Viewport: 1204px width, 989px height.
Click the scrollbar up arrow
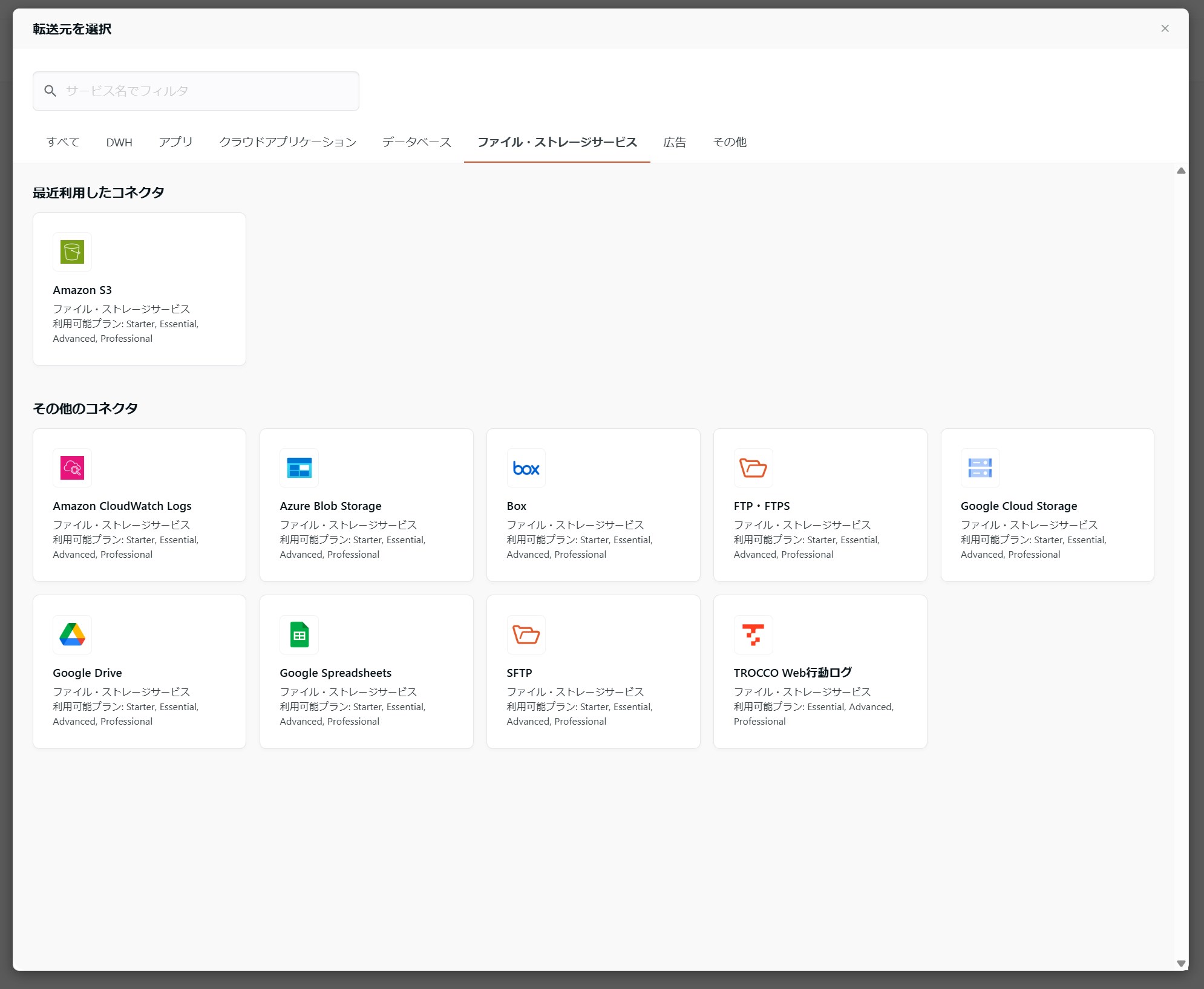[1180, 171]
